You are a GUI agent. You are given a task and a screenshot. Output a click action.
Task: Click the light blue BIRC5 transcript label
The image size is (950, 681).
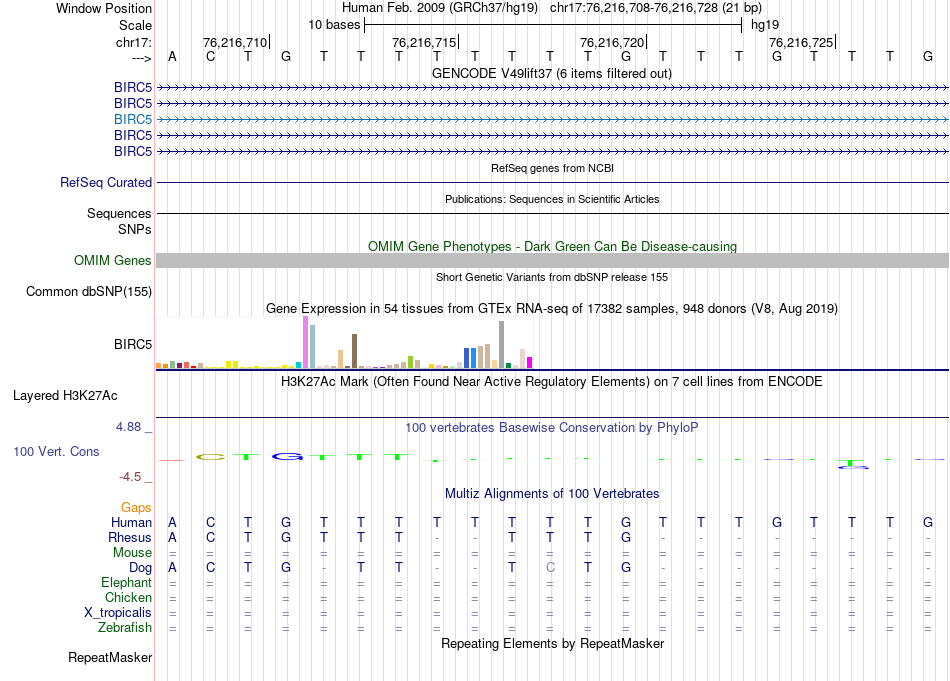(133, 119)
